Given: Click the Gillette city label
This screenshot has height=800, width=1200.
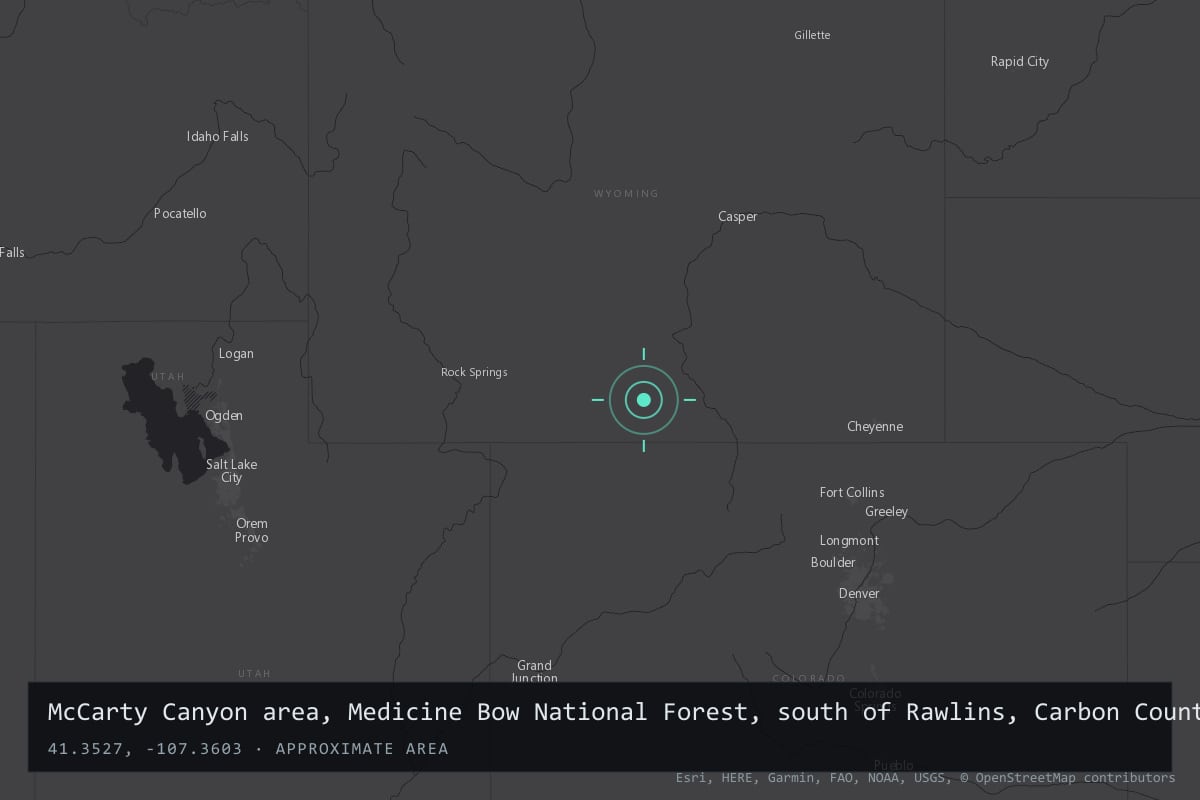Looking at the screenshot, I should (812, 35).
